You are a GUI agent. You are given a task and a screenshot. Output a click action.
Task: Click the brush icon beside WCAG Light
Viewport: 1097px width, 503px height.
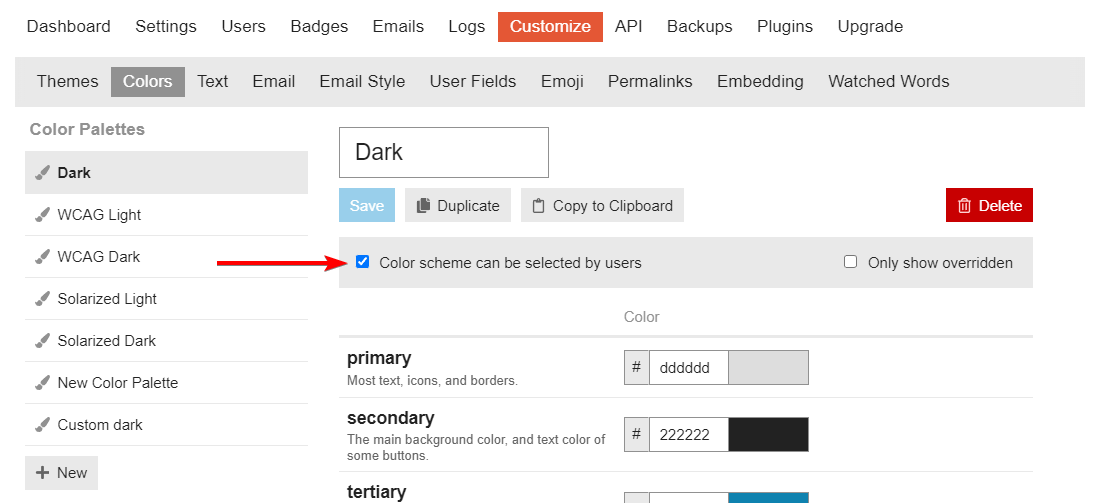point(43,215)
